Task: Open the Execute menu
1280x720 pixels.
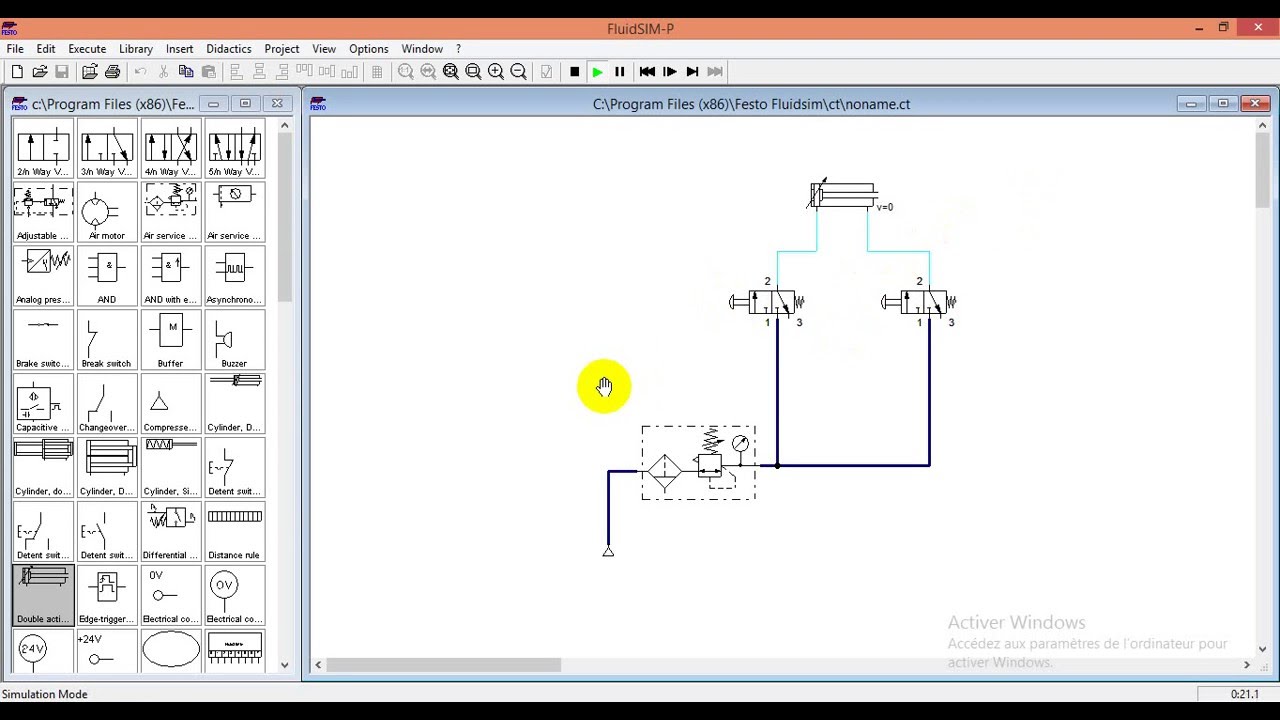Action: 87,49
